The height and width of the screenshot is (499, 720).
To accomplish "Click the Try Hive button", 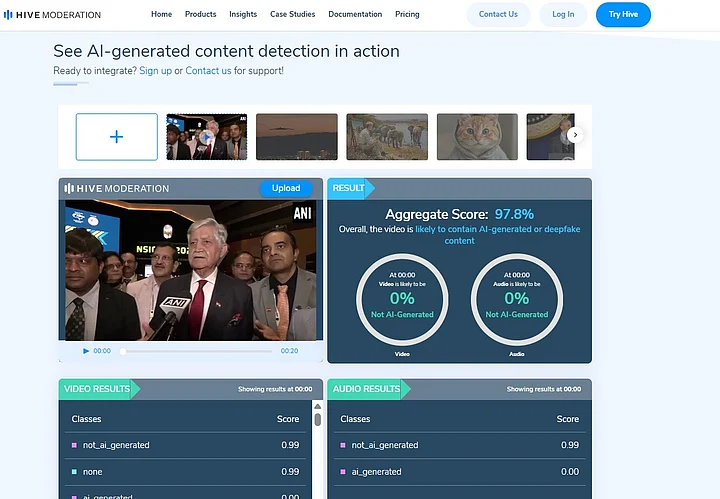I will [x=623, y=15].
